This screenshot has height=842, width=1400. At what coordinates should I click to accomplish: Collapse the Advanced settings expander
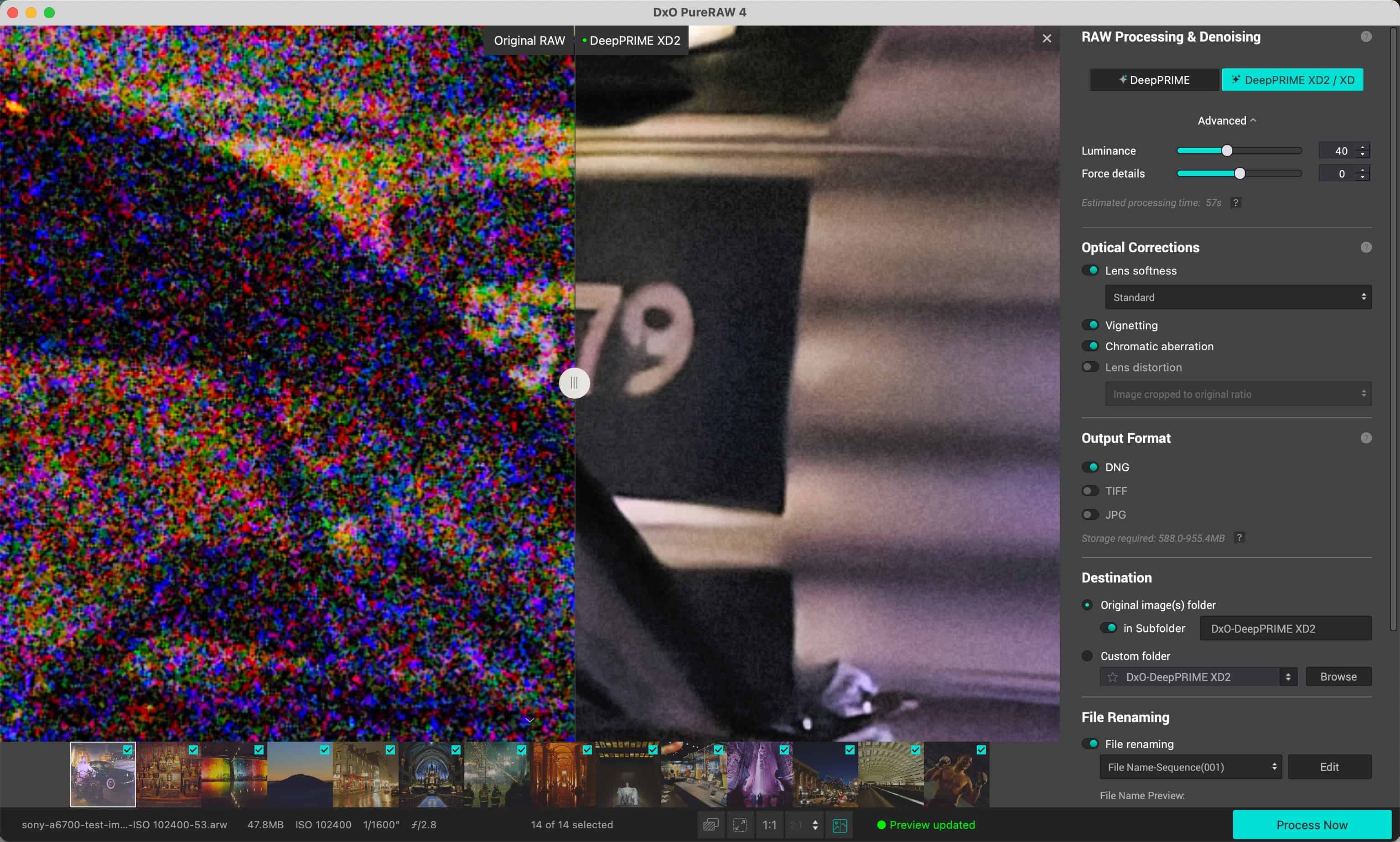coord(1227,120)
